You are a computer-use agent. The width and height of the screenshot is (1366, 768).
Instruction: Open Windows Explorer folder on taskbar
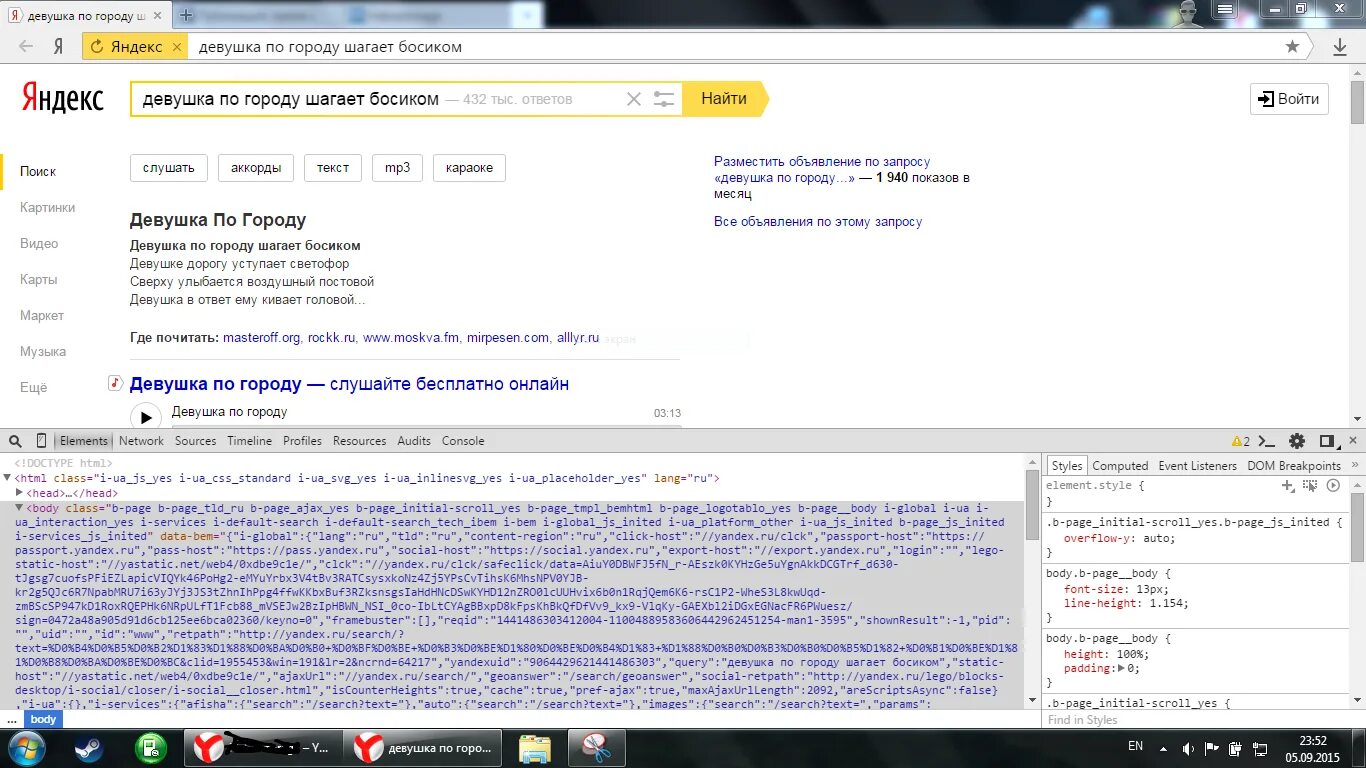point(535,748)
